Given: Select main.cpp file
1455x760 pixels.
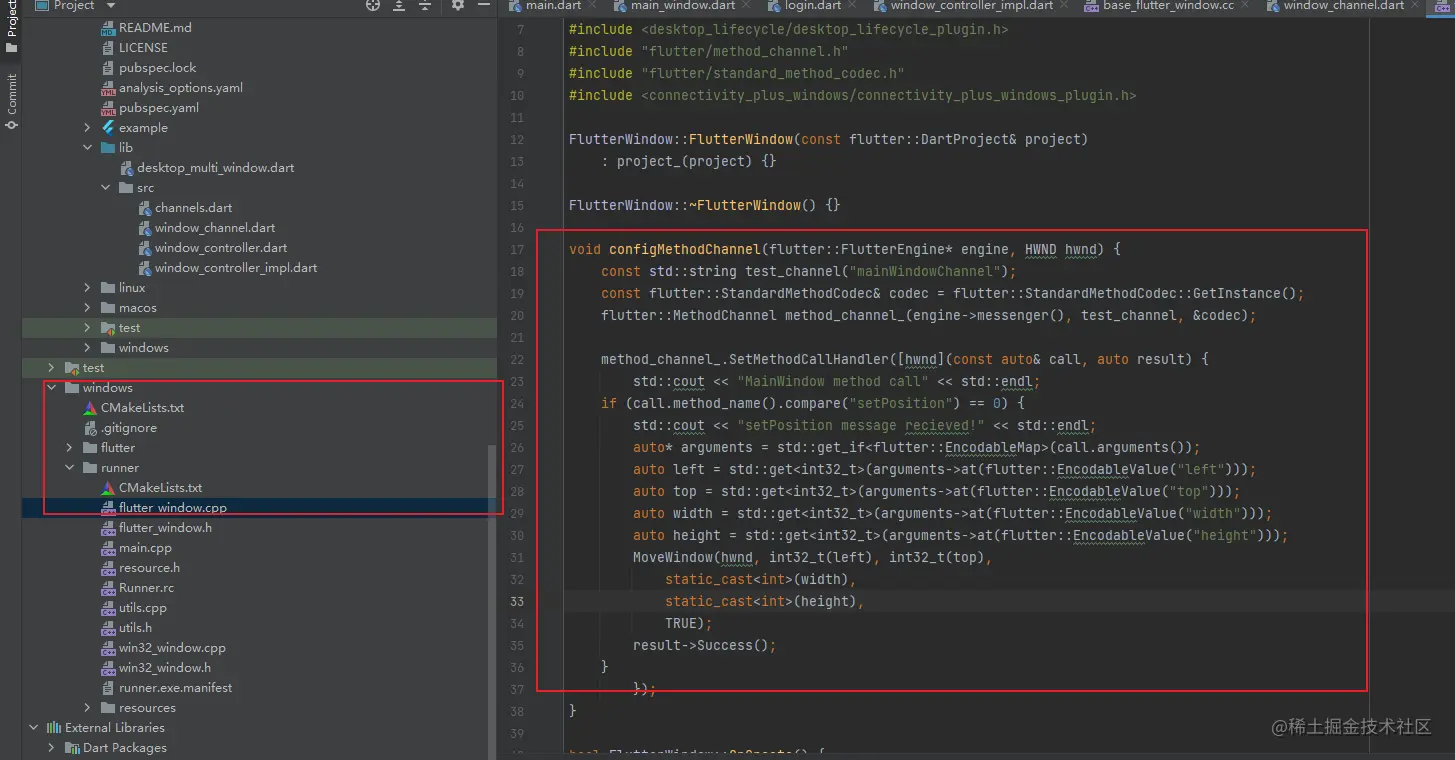Looking at the screenshot, I should click(145, 548).
